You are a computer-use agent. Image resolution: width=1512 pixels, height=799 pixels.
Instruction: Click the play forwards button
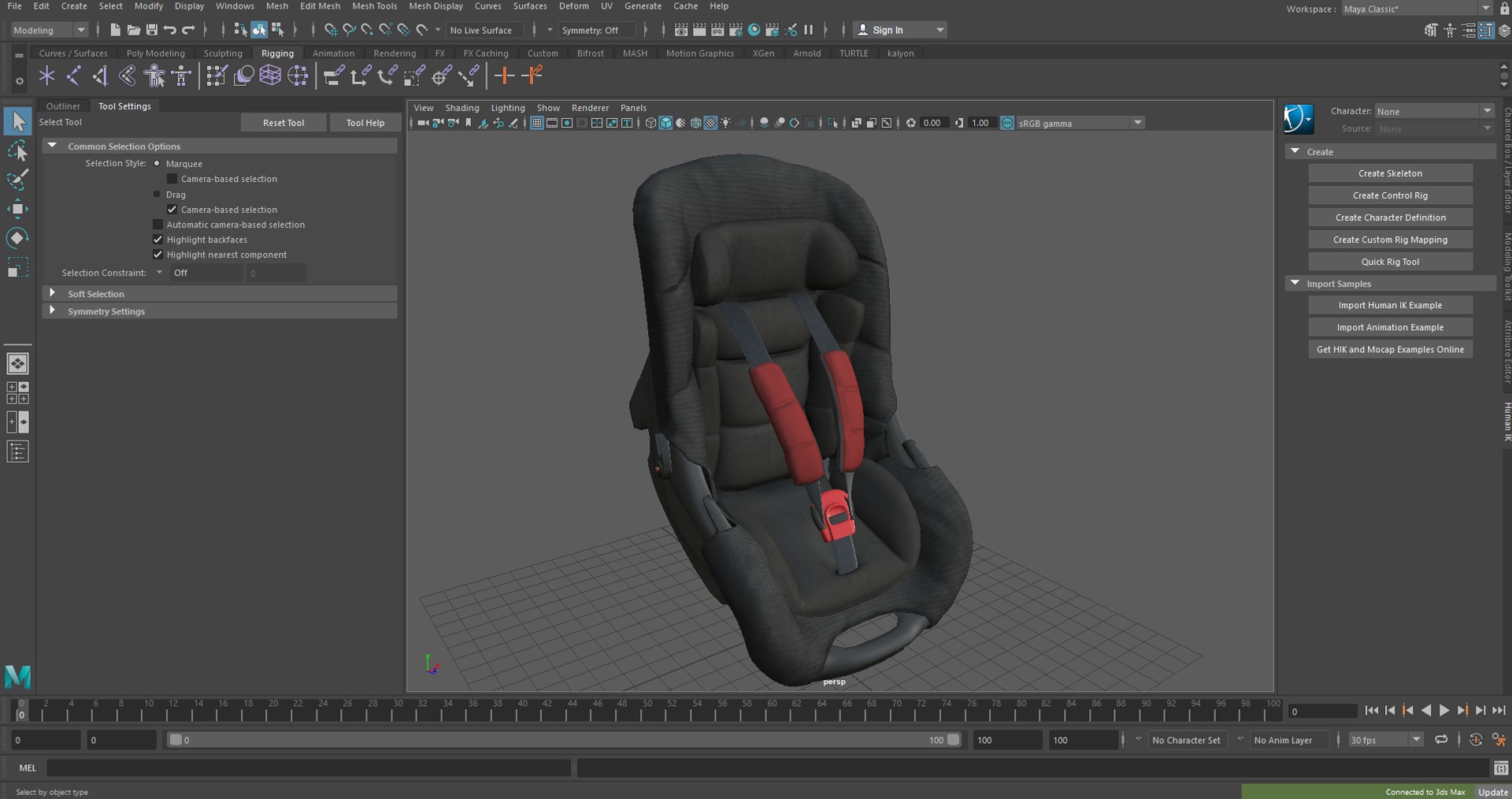pyautogui.click(x=1444, y=710)
